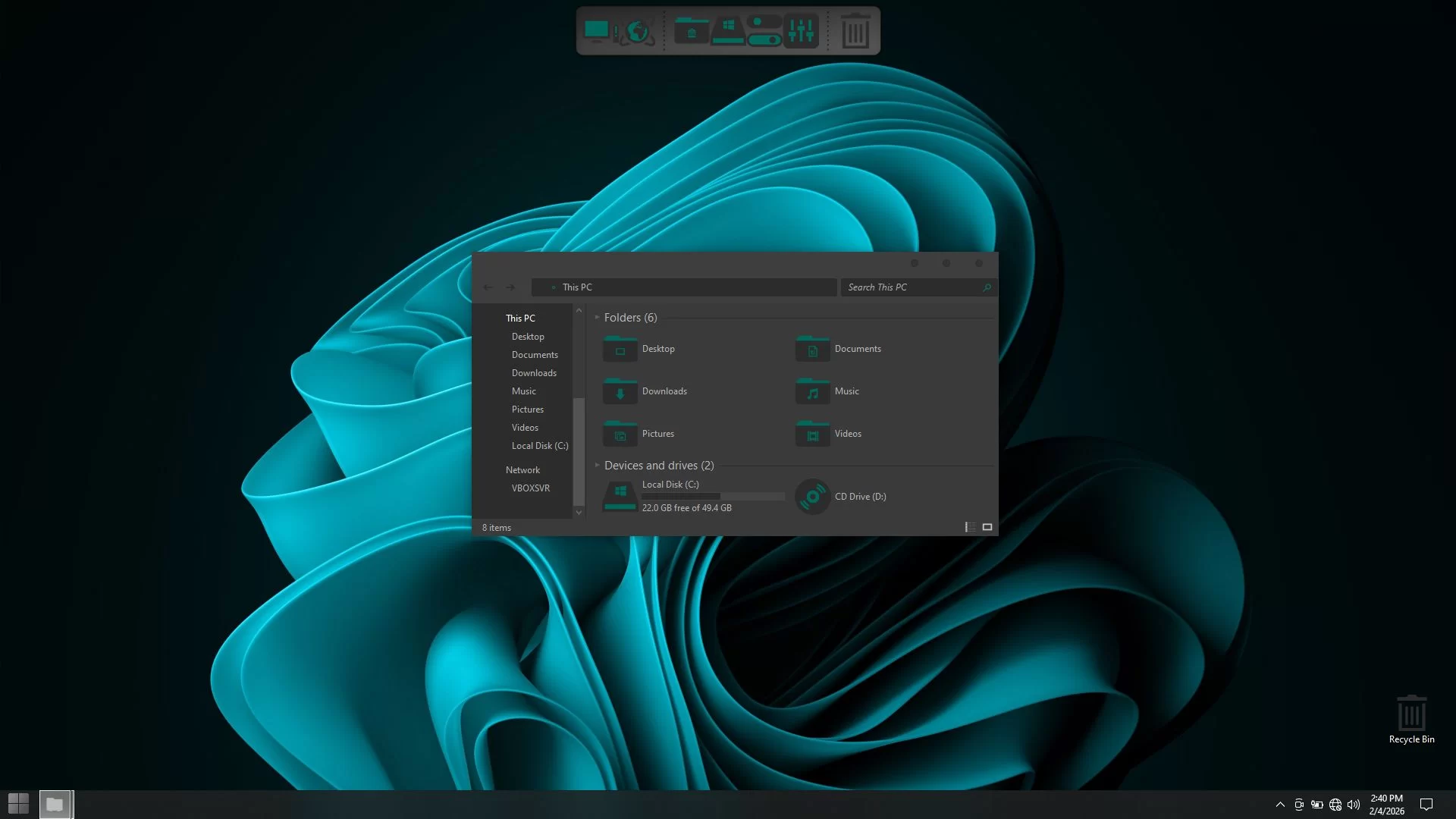
Task: Select Downloads in the navigation pane
Action: pyautogui.click(x=534, y=373)
